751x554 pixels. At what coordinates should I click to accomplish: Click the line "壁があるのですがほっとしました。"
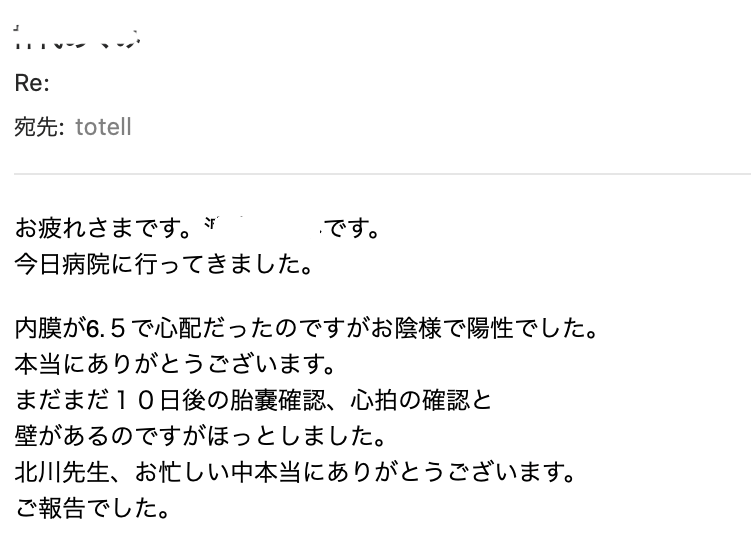pyautogui.click(x=200, y=436)
